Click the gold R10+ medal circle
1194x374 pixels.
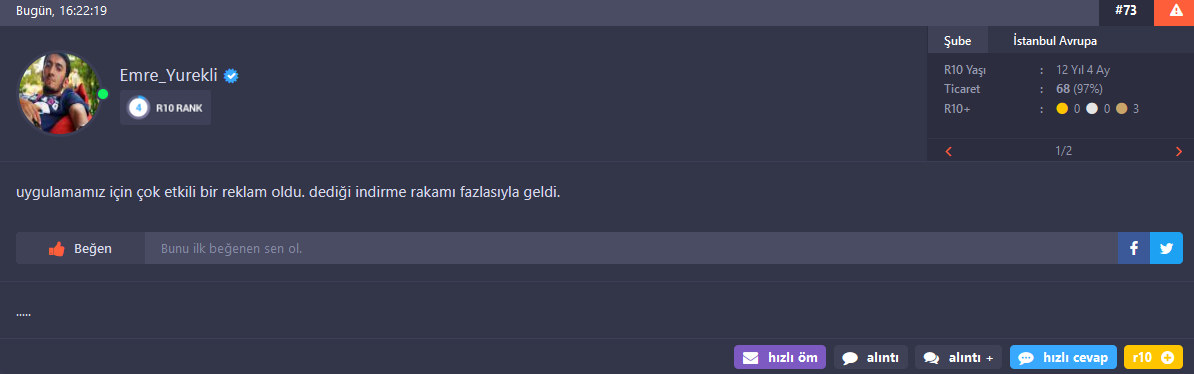(1062, 109)
